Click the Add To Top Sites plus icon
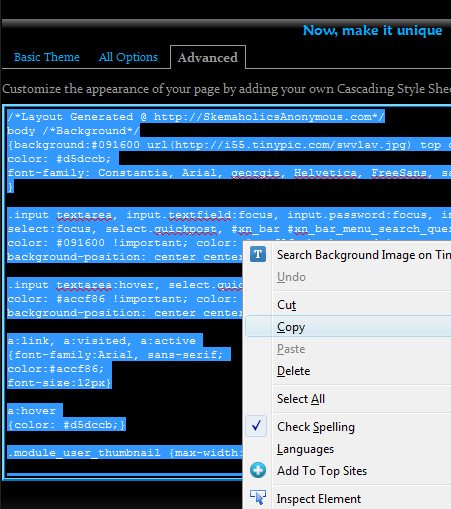451x509 pixels. pyautogui.click(x=258, y=470)
